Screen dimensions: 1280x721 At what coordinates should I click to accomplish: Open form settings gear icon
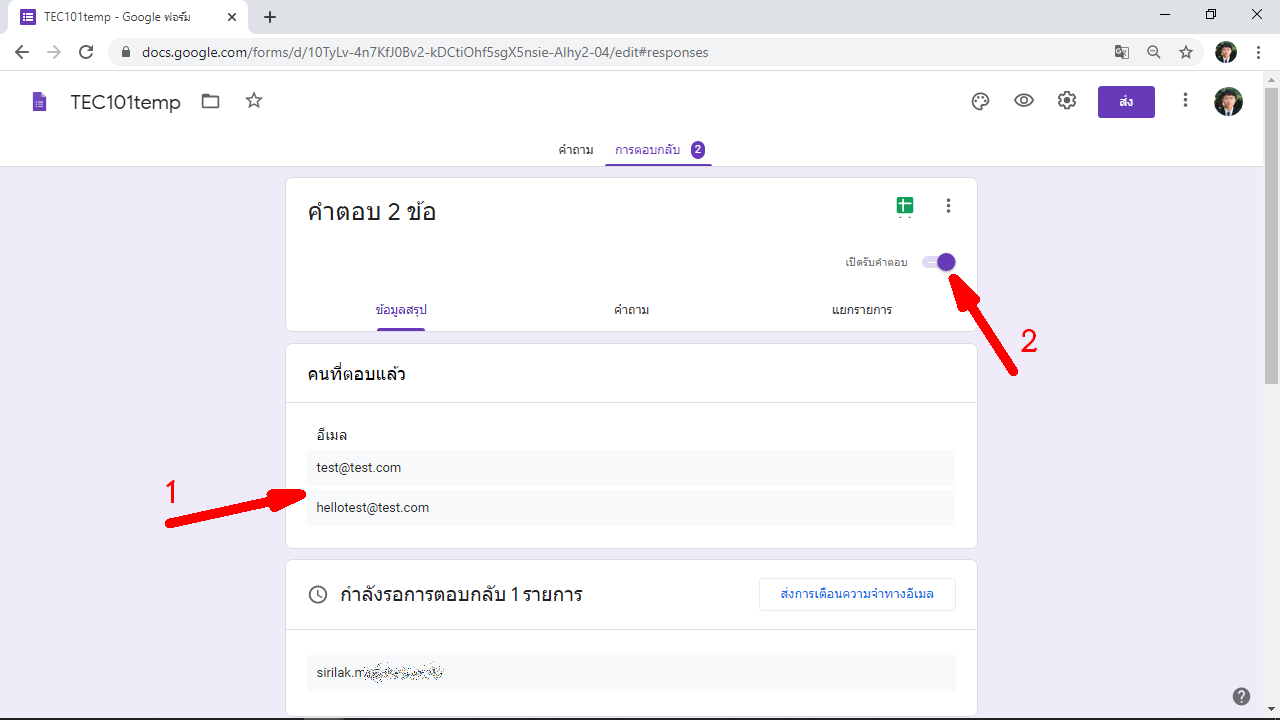pos(1067,101)
